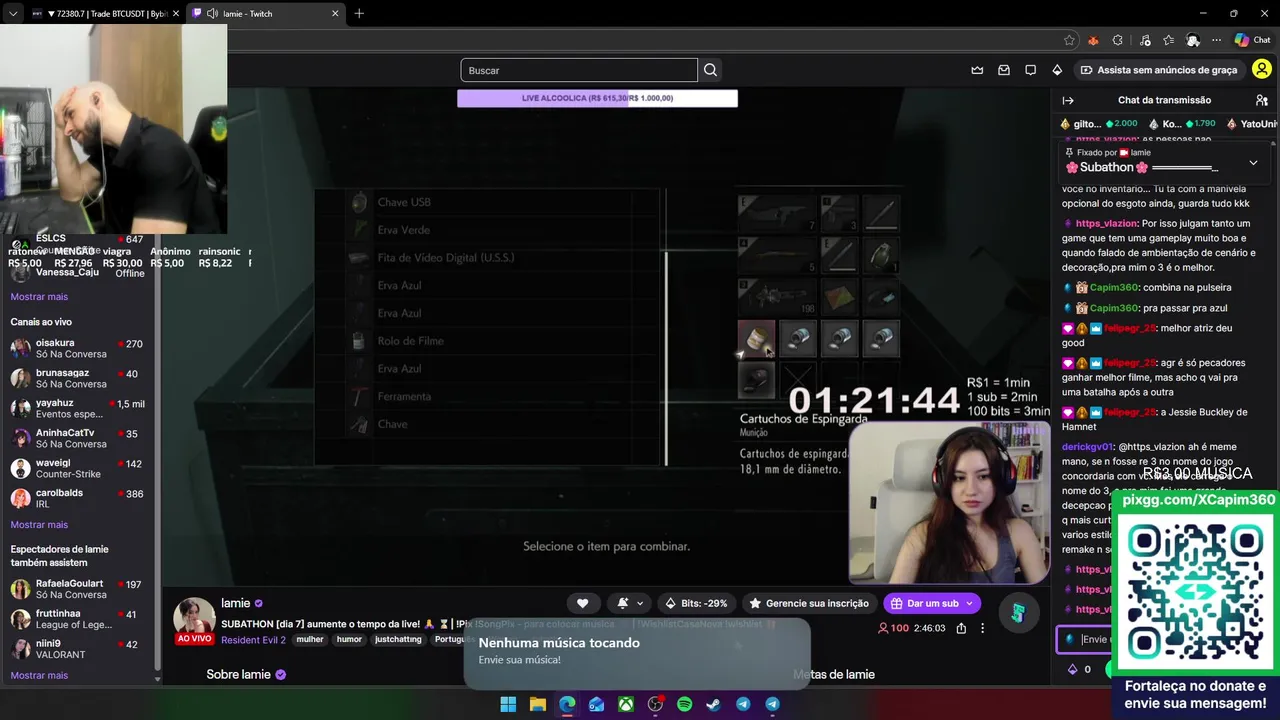This screenshot has width=1280, height=720.
Task: Open OBS Studio from the taskbar
Action: (x=655, y=704)
